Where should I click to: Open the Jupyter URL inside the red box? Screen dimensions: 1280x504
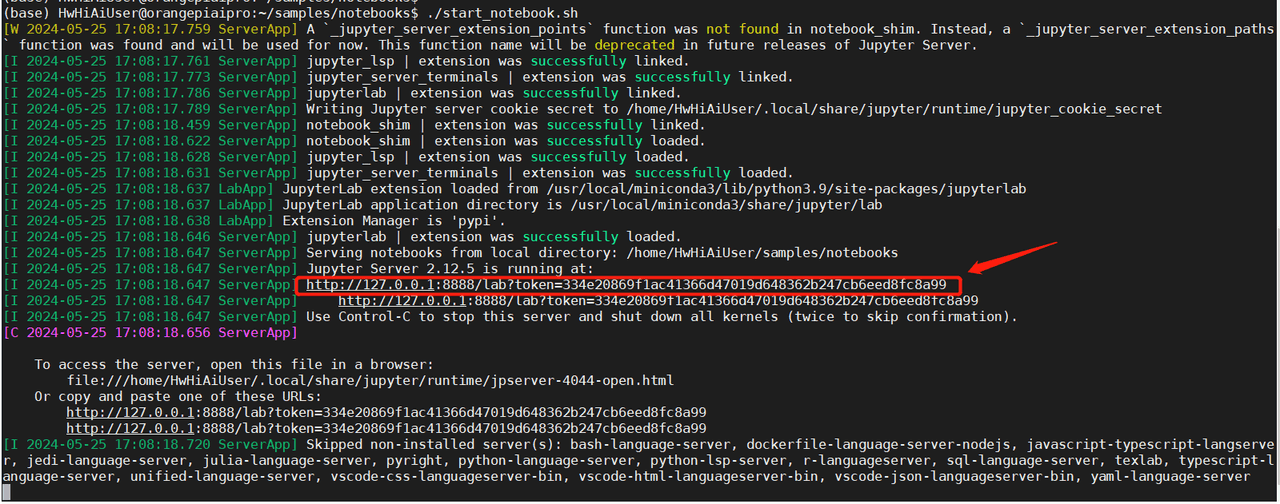point(626,285)
